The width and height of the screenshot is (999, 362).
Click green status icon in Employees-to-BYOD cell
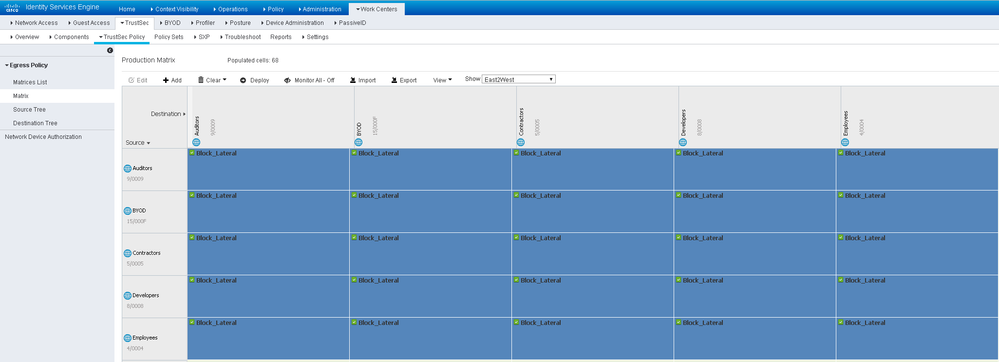pyautogui.click(x=354, y=322)
